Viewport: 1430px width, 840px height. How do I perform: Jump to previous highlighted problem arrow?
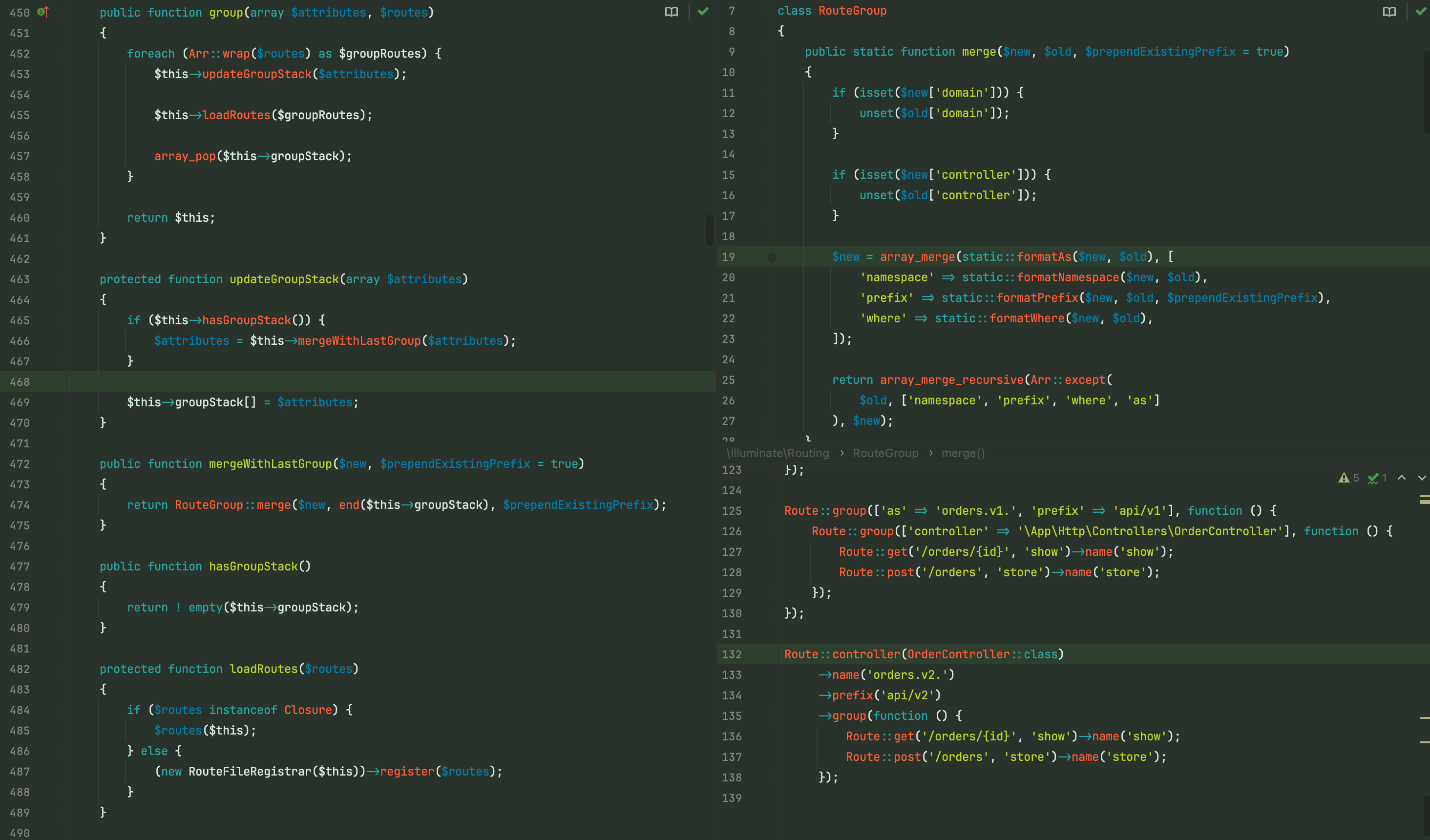click(1402, 478)
